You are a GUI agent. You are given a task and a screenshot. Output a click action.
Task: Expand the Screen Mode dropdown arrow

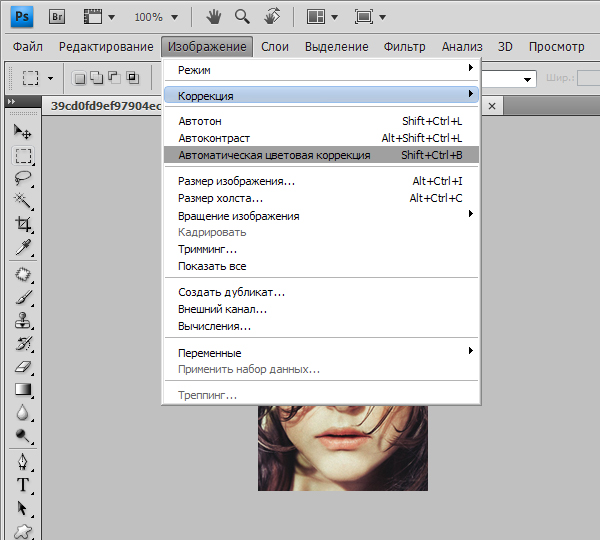[382, 17]
